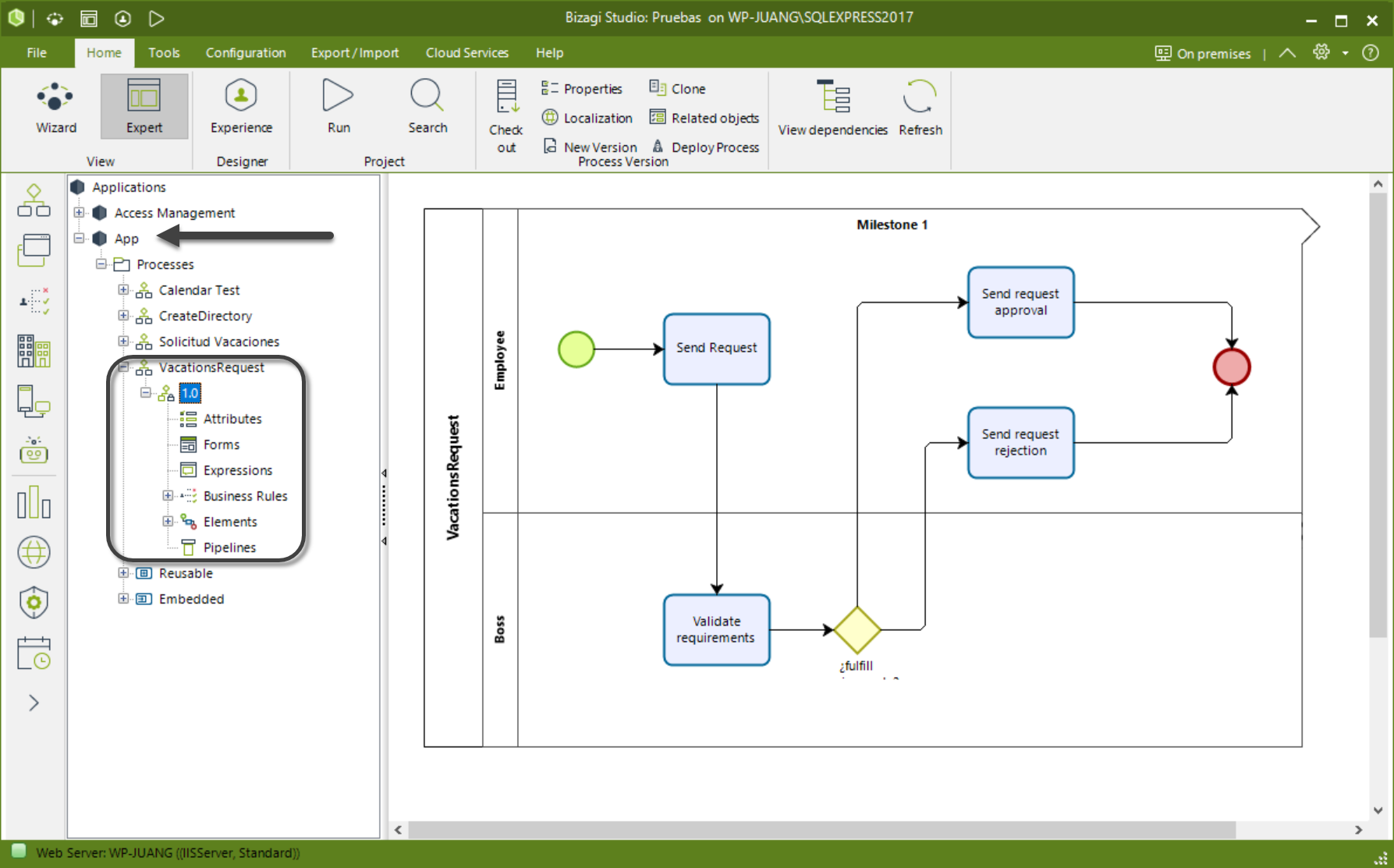1394x868 pixels.
Task: Clone the process version
Action: [x=677, y=89]
